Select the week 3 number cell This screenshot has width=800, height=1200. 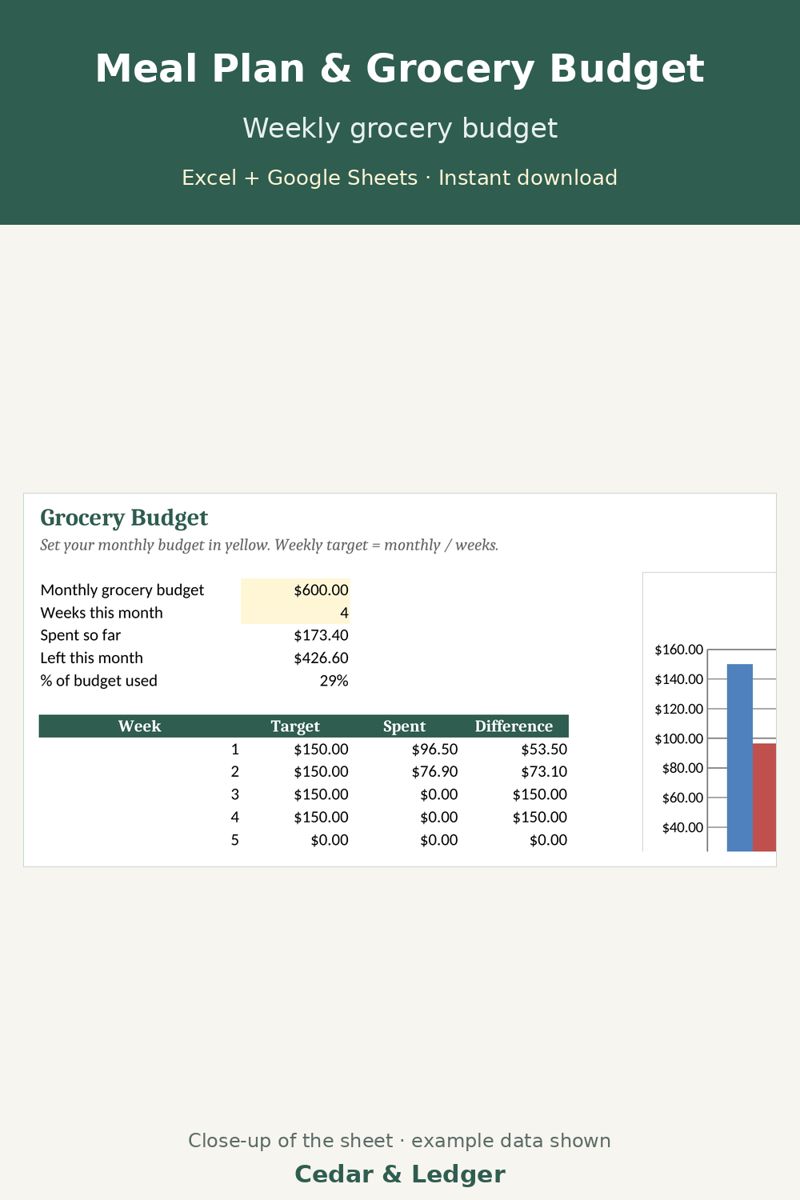tap(235, 794)
